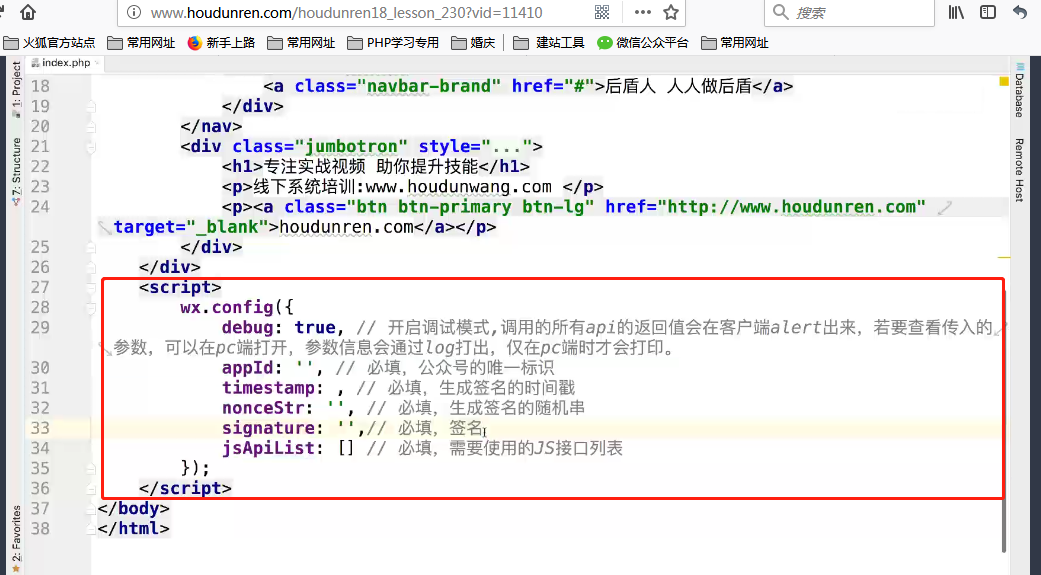Image resolution: width=1041 pixels, height=575 pixels.
Task: Click www.houdunwang.com in line 23
Action: click(x=458, y=187)
